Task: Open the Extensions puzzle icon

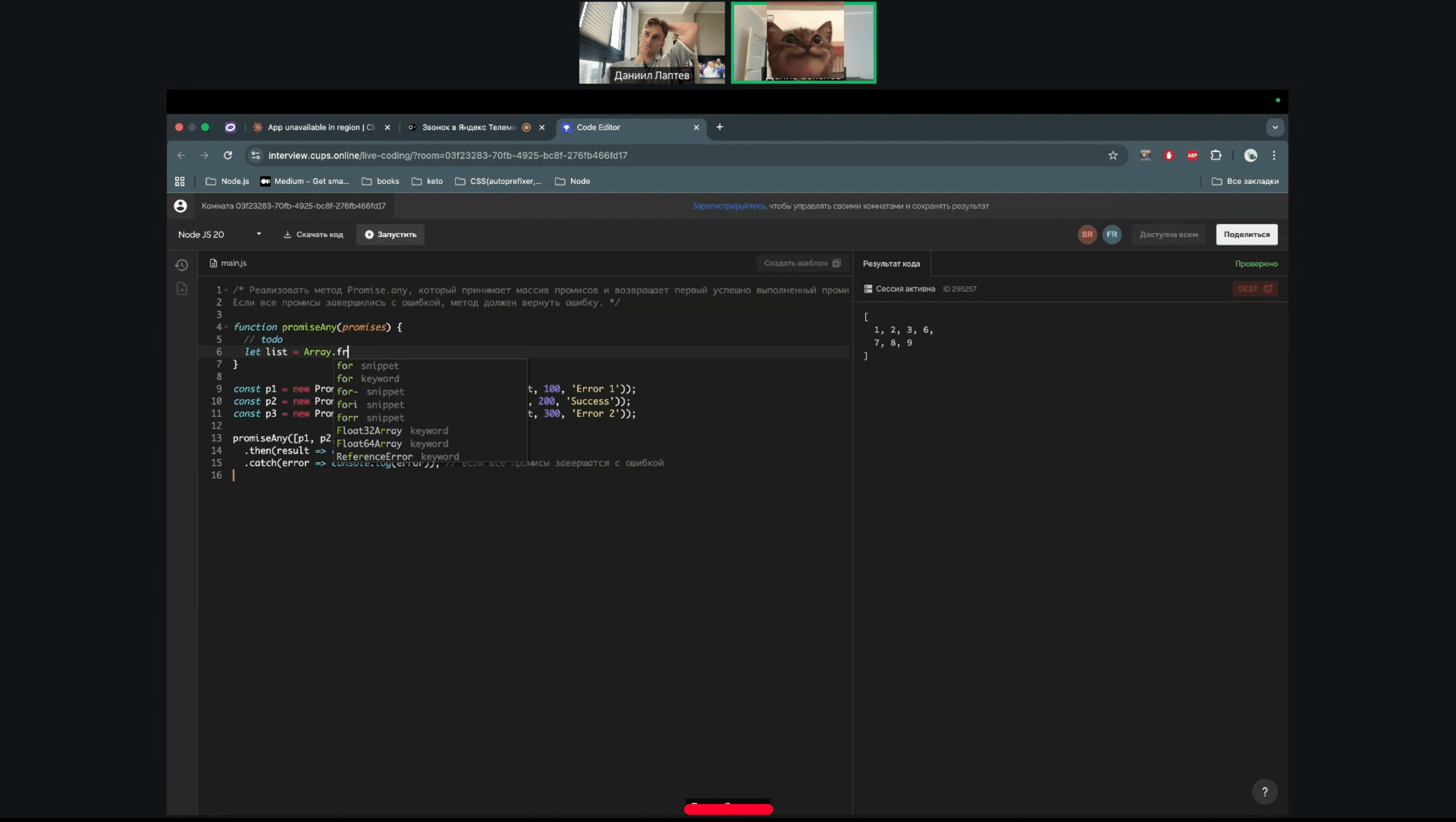Action: click(1216, 155)
